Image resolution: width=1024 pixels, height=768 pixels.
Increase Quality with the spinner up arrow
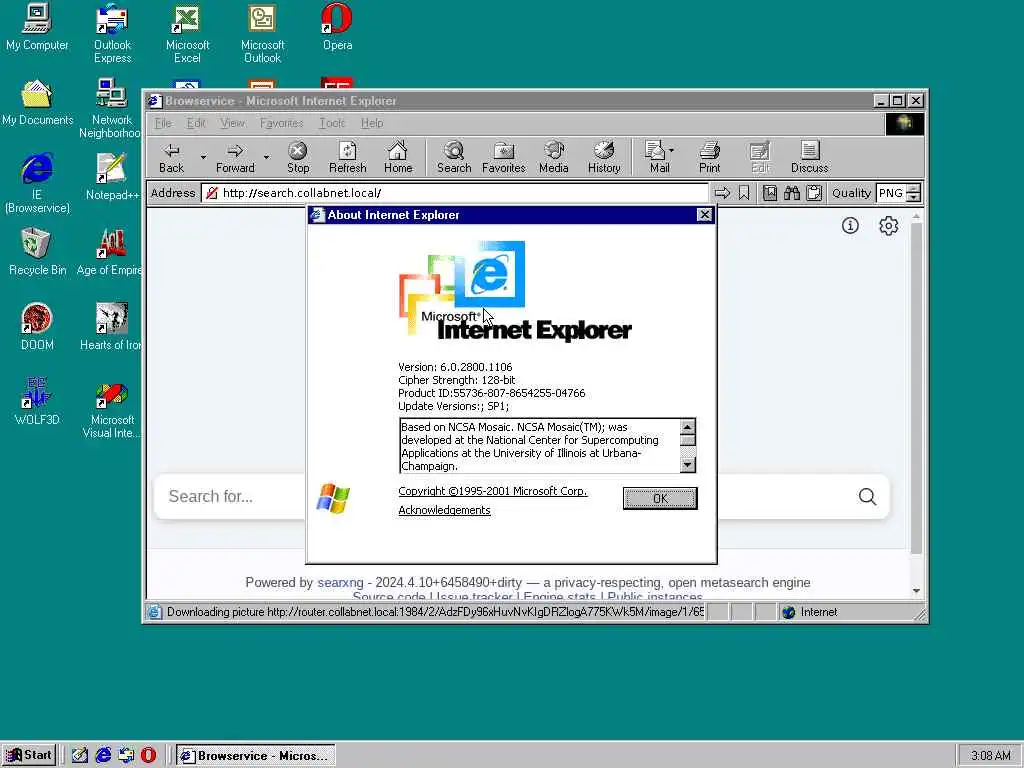click(914, 189)
